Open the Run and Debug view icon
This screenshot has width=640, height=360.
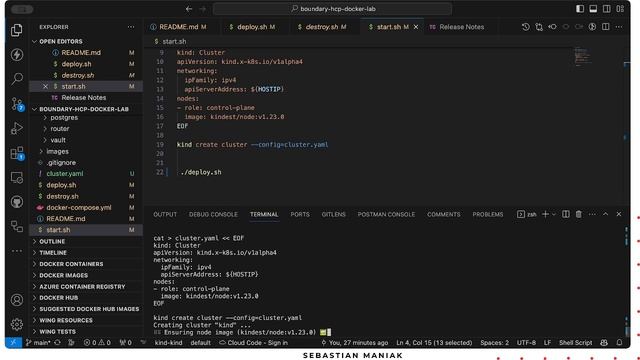17,128
